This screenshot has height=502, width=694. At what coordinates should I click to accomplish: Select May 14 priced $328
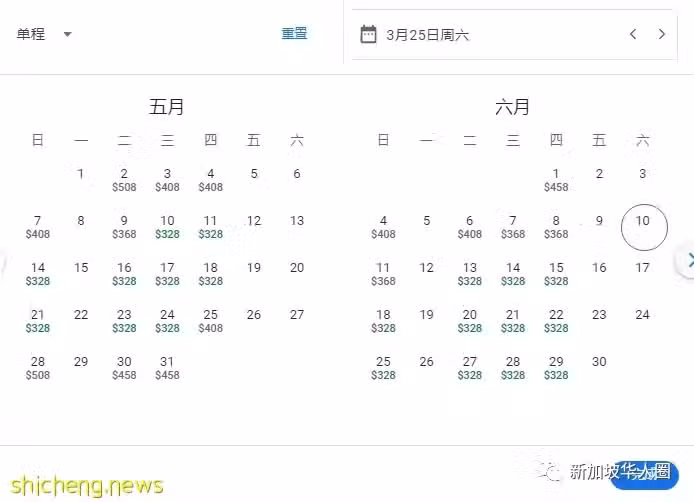point(38,274)
